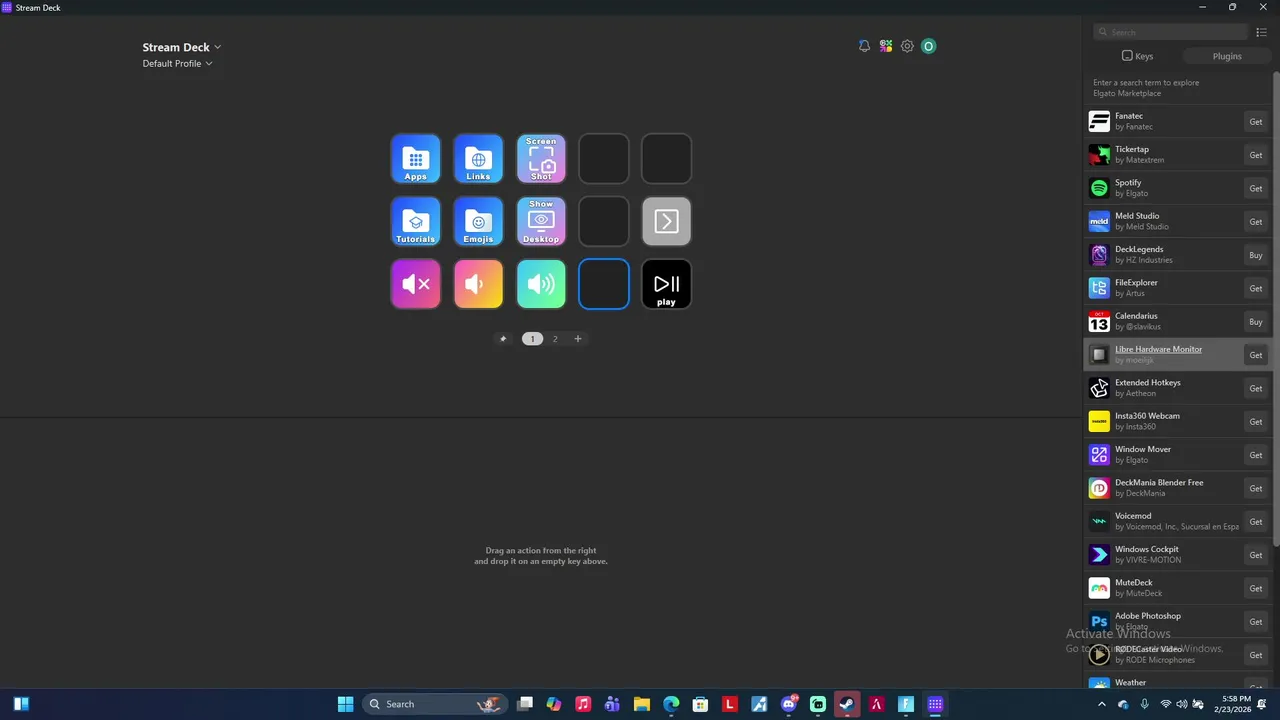The height and width of the screenshot is (720, 1280).
Task: Toggle the action list view icon
Action: tap(1261, 32)
